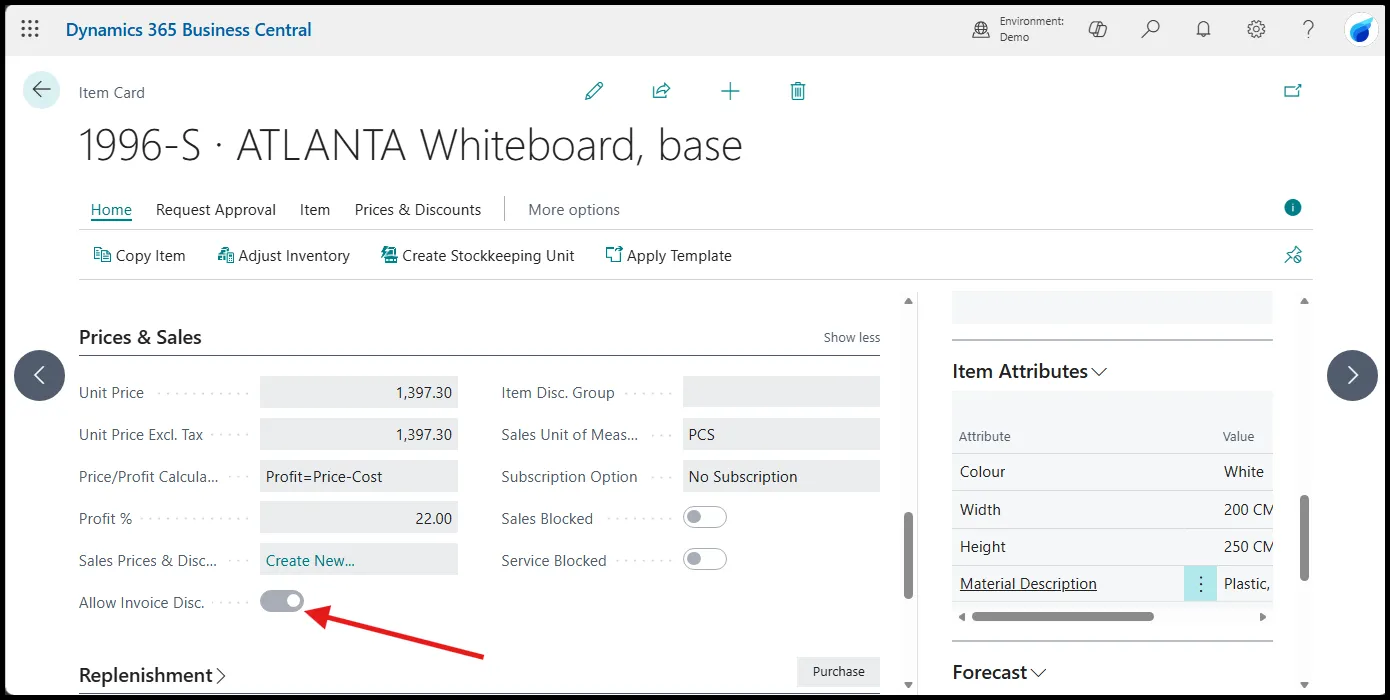Open Sales Unit of Measure field
The width and height of the screenshot is (1390, 700).
pos(781,434)
